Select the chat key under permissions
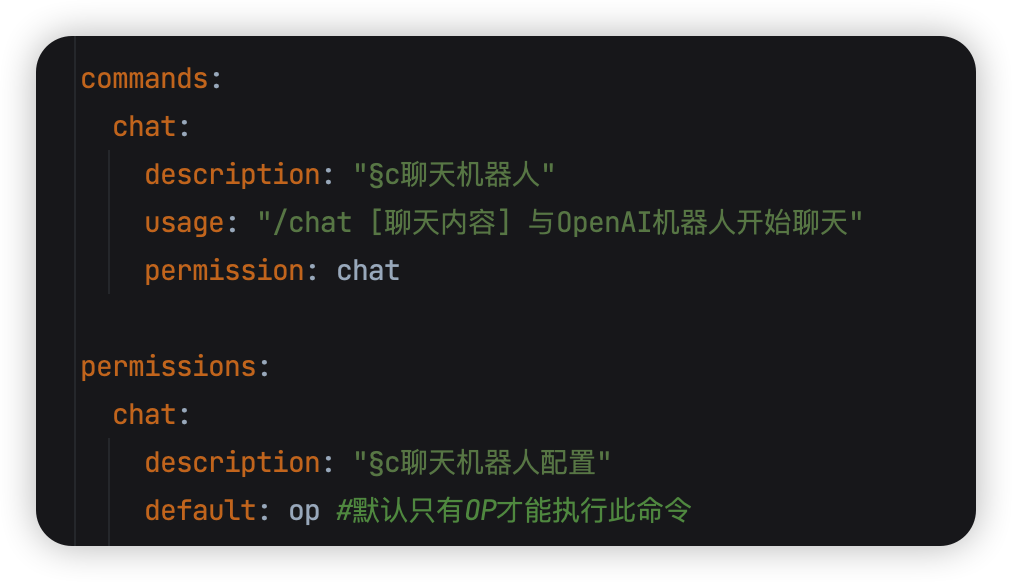The image size is (1012, 582). coord(145,415)
